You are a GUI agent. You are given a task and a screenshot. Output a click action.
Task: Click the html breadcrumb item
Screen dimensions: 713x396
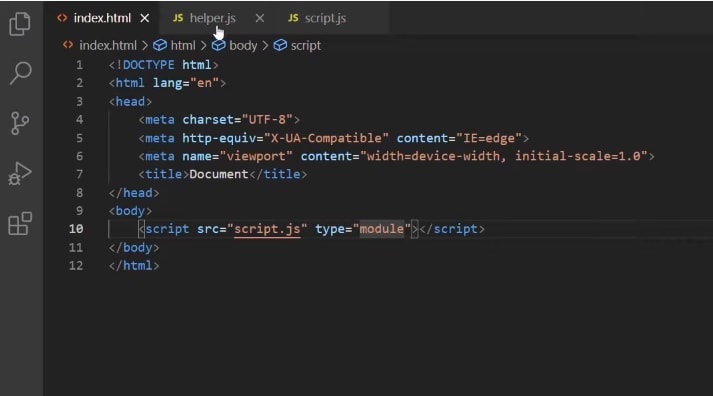(183, 45)
